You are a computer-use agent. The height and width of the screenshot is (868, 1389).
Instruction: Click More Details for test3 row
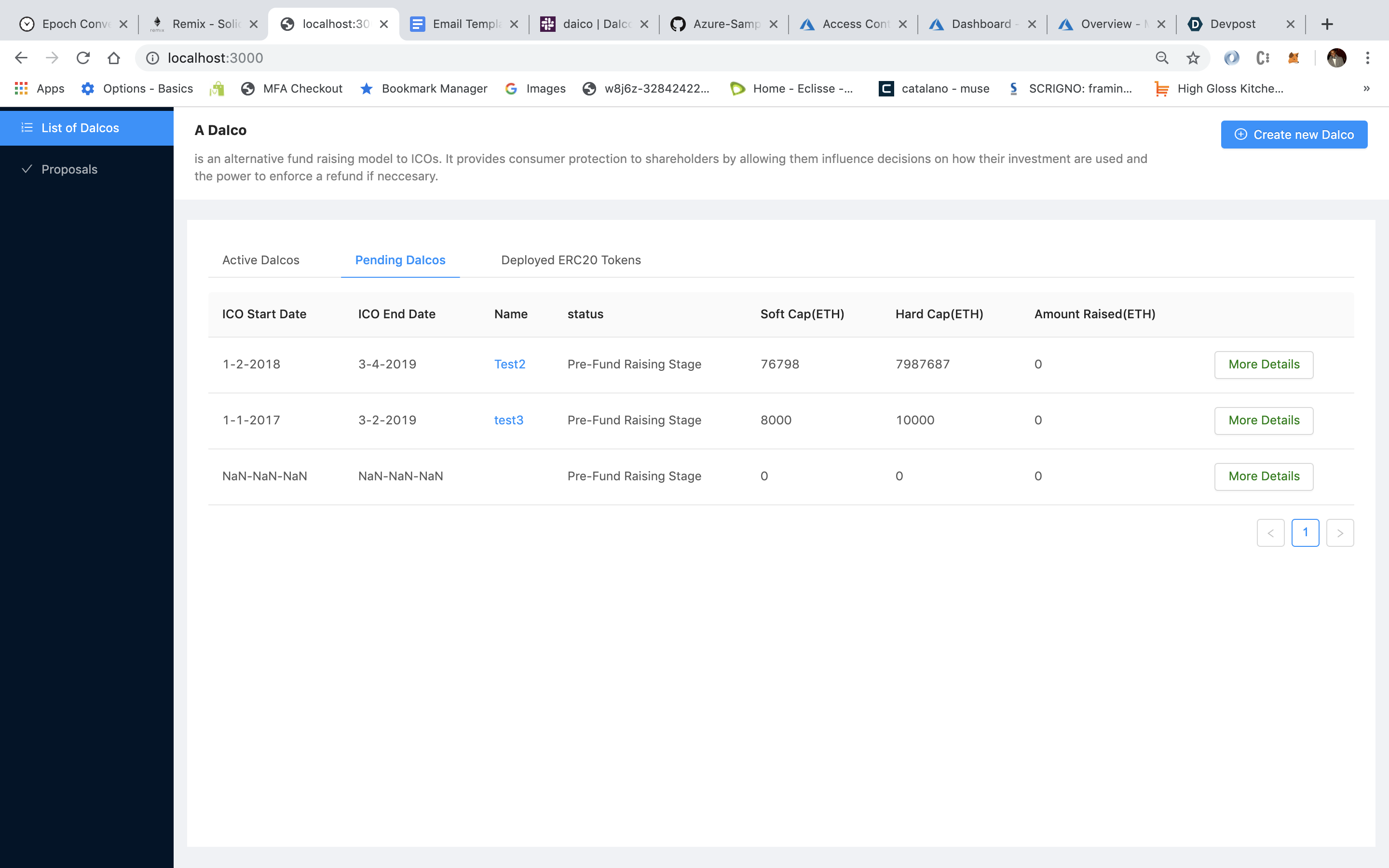1263,420
